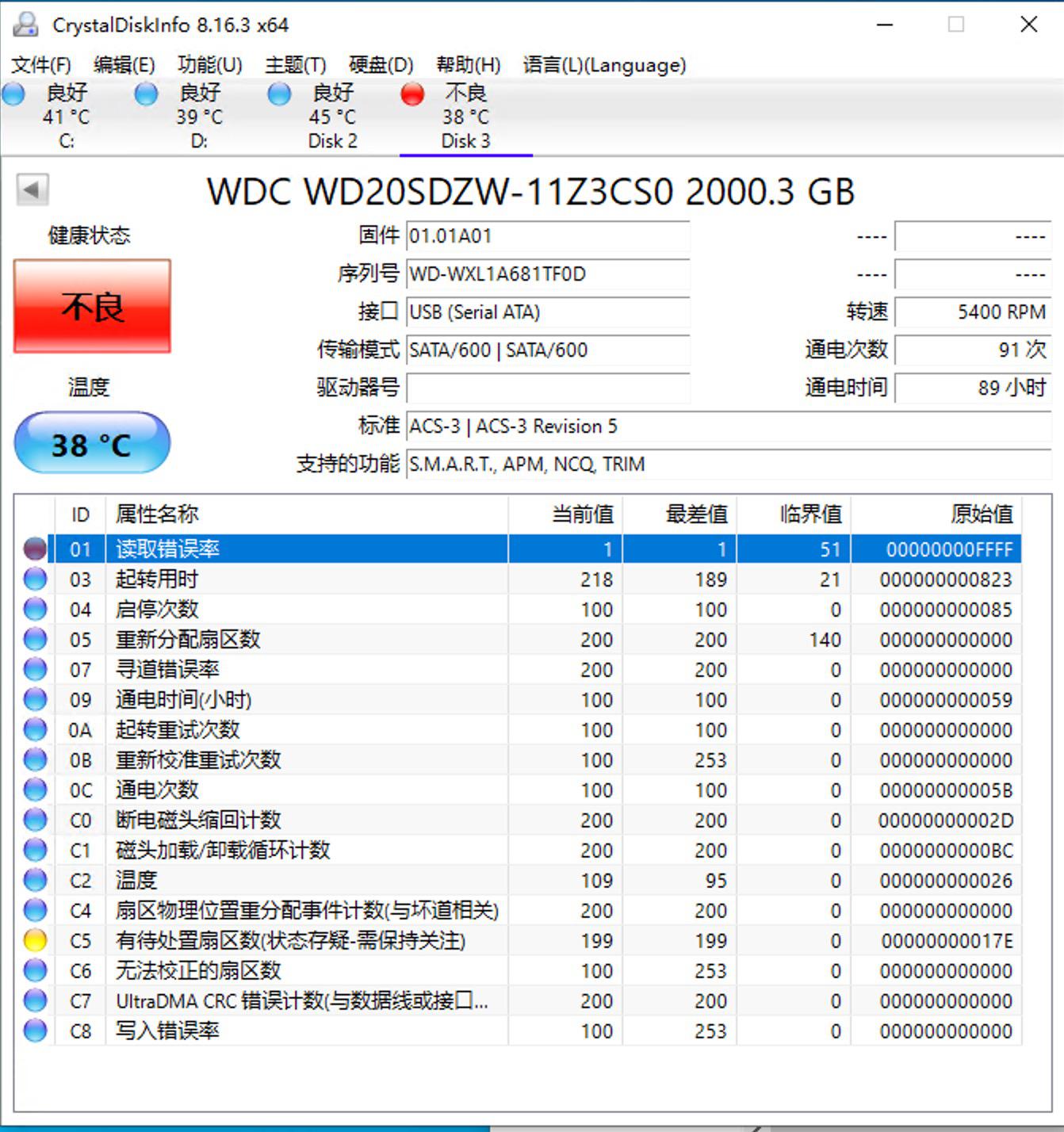Select the 重新分配扇区数 attribute row
Viewport: 1064px width, 1132px height.
[x=188, y=639]
